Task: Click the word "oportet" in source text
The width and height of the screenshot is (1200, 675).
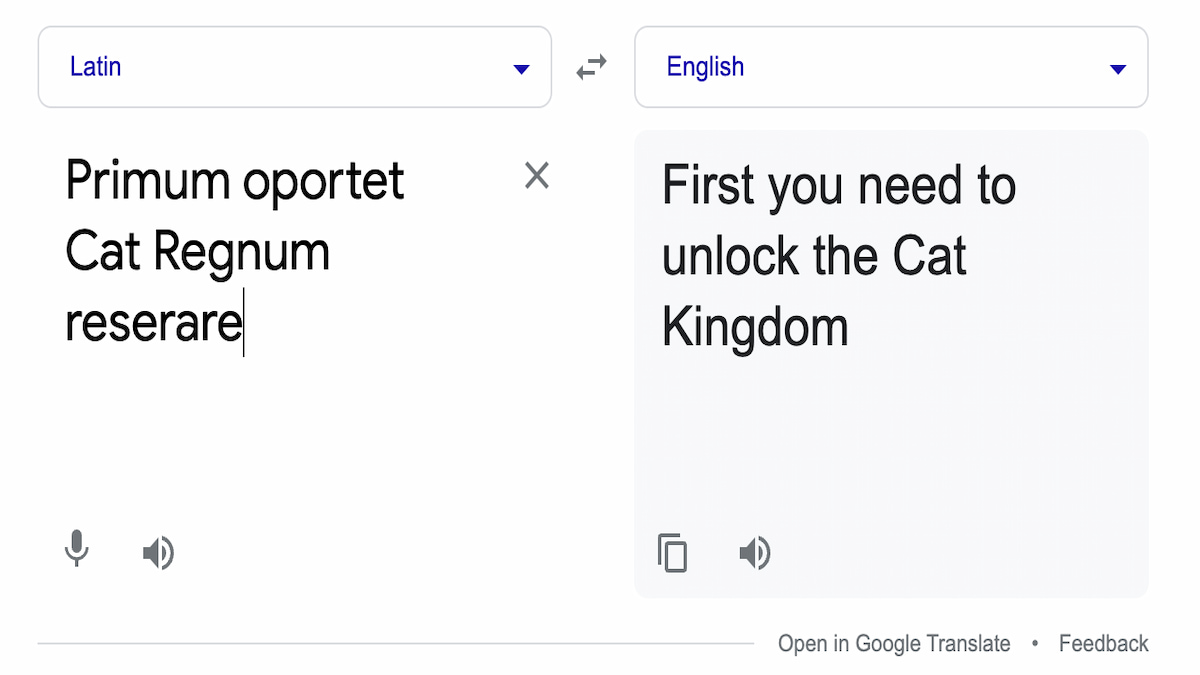Action: pos(324,181)
